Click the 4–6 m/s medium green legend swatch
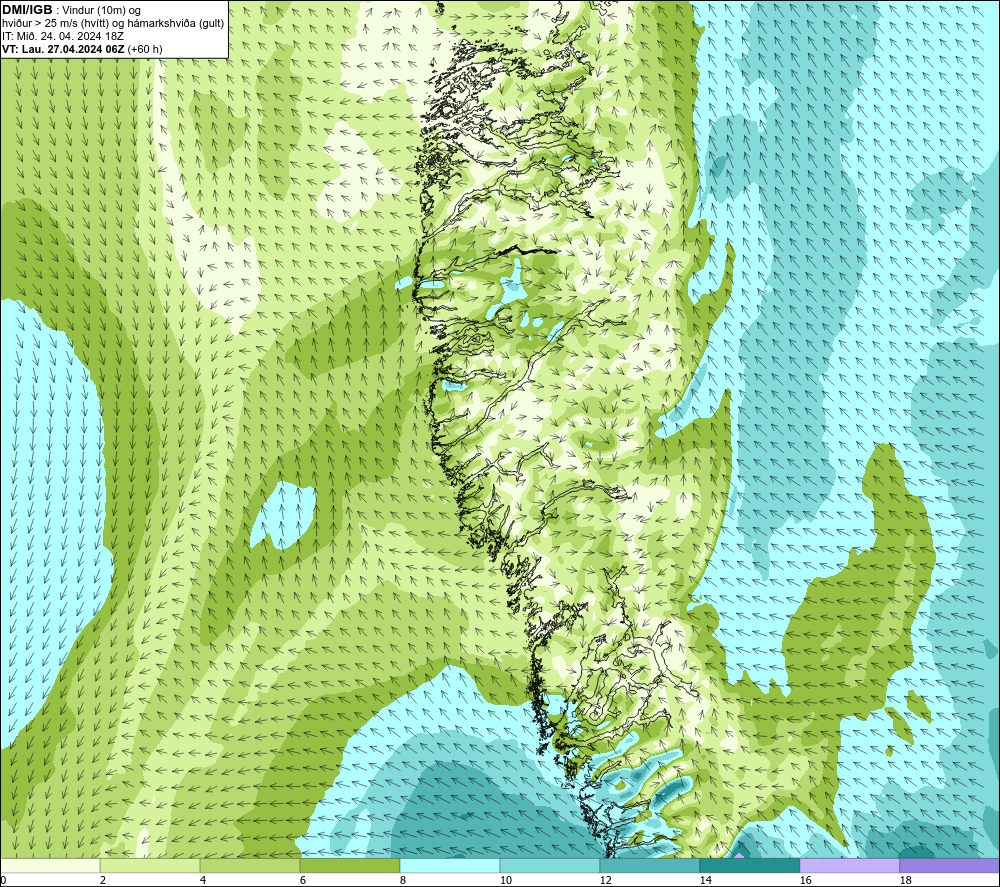The width and height of the screenshot is (1000, 887). click(x=250, y=865)
